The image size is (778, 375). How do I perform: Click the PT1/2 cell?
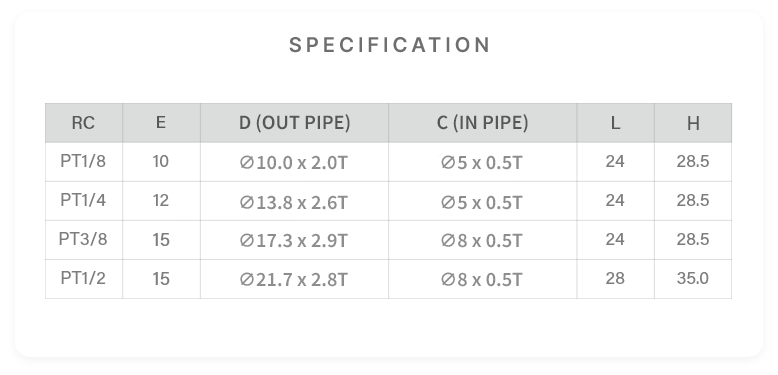click(83, 279)
